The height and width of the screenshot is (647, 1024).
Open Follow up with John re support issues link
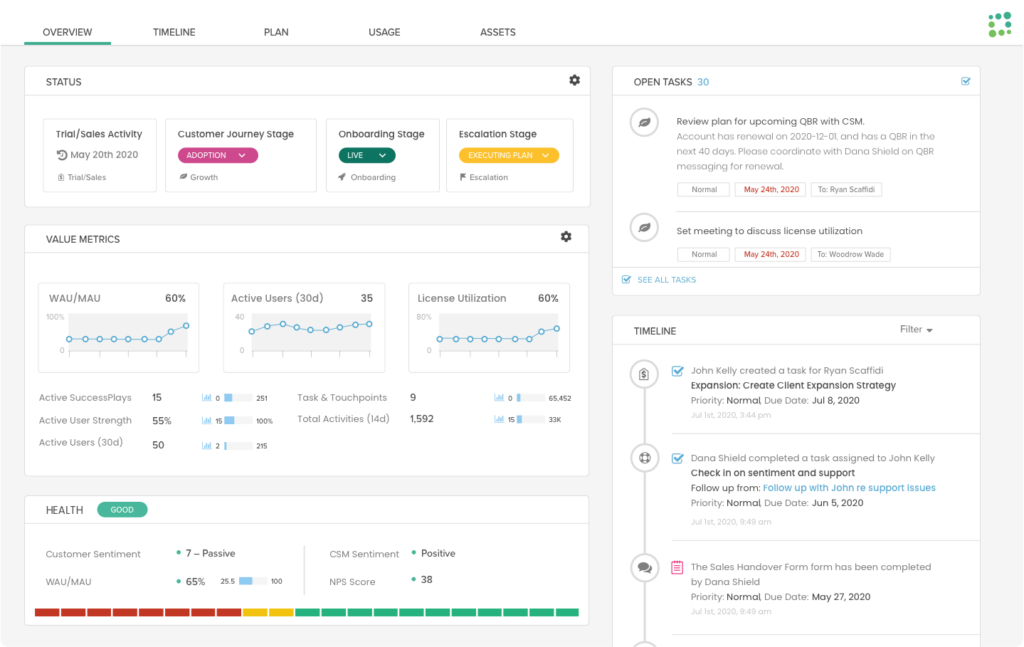(x=849, y=488)
